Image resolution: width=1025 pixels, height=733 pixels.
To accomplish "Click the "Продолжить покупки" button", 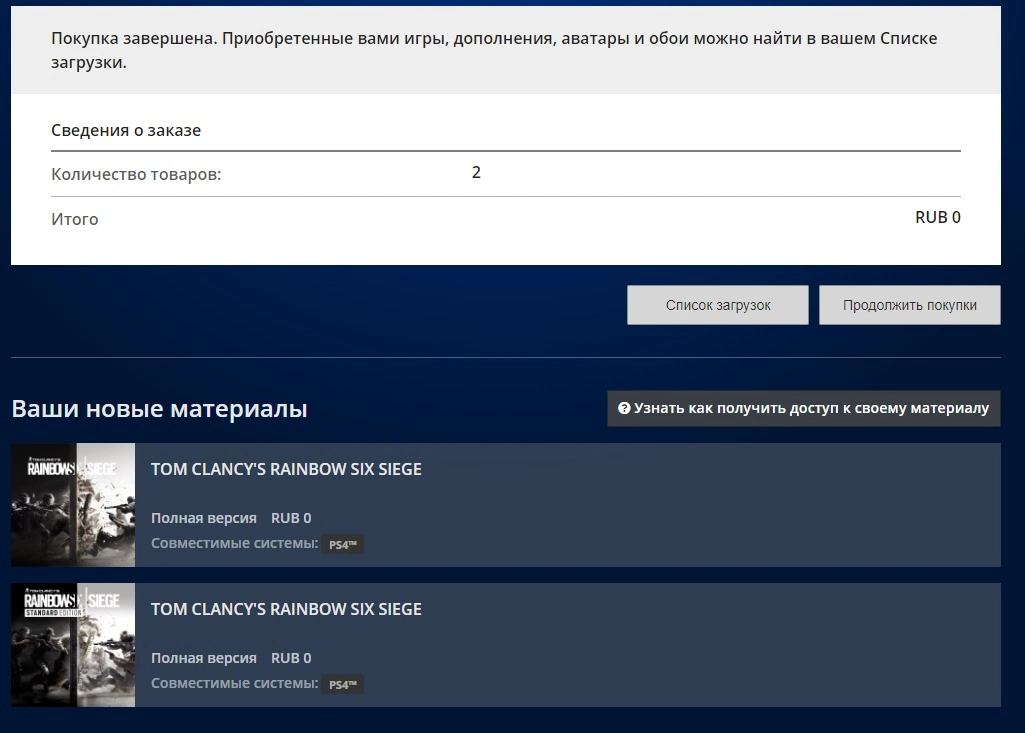I will (x=909, y=305).
